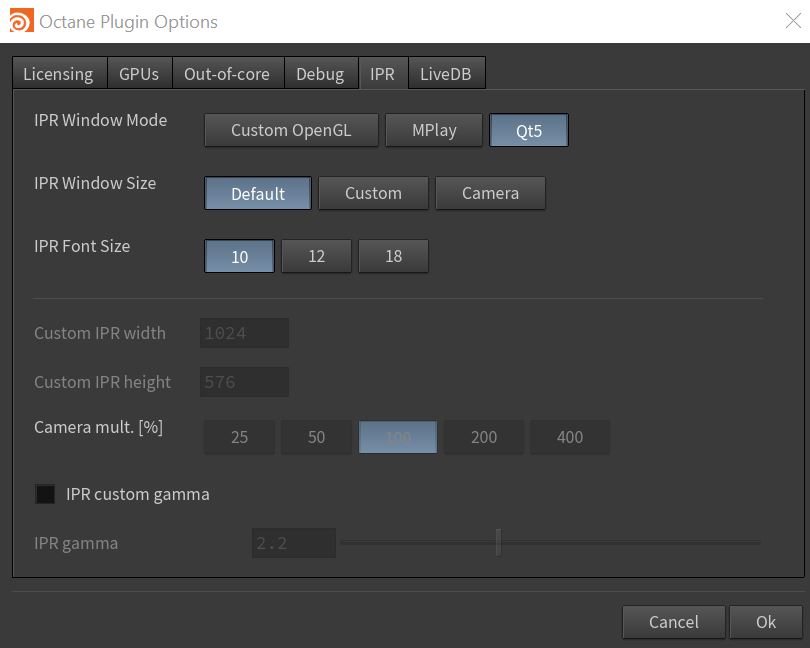Set IPR Font Size to 12
Viewport: 810px width, 648px height.
pos(316,256)
